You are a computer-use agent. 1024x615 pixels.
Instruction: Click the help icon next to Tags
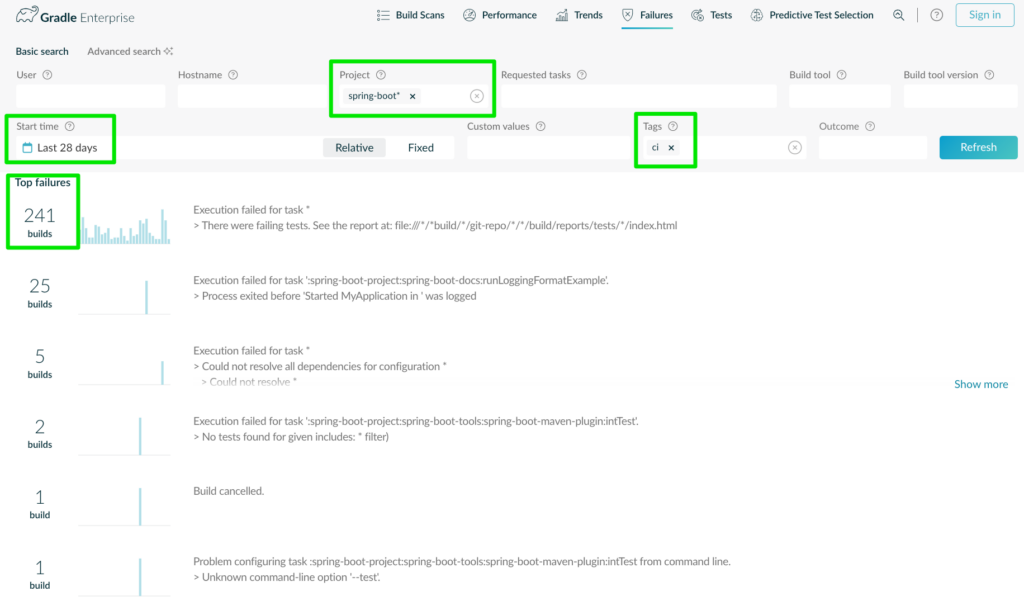coord(673,127)
